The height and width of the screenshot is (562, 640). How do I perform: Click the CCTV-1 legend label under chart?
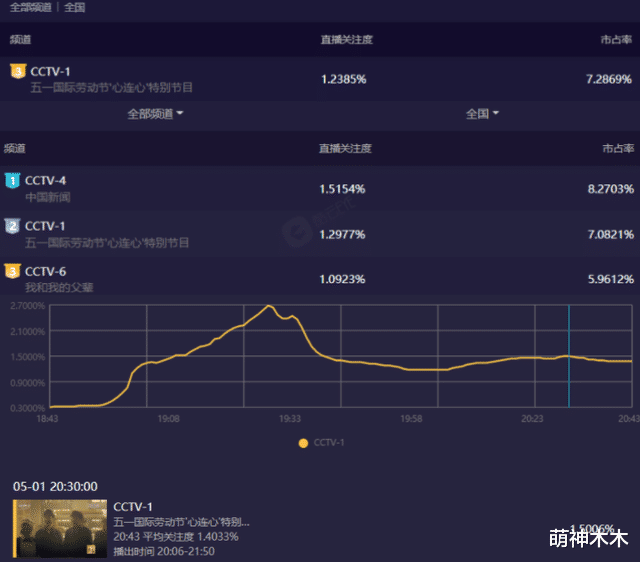(x=329, y=443)
